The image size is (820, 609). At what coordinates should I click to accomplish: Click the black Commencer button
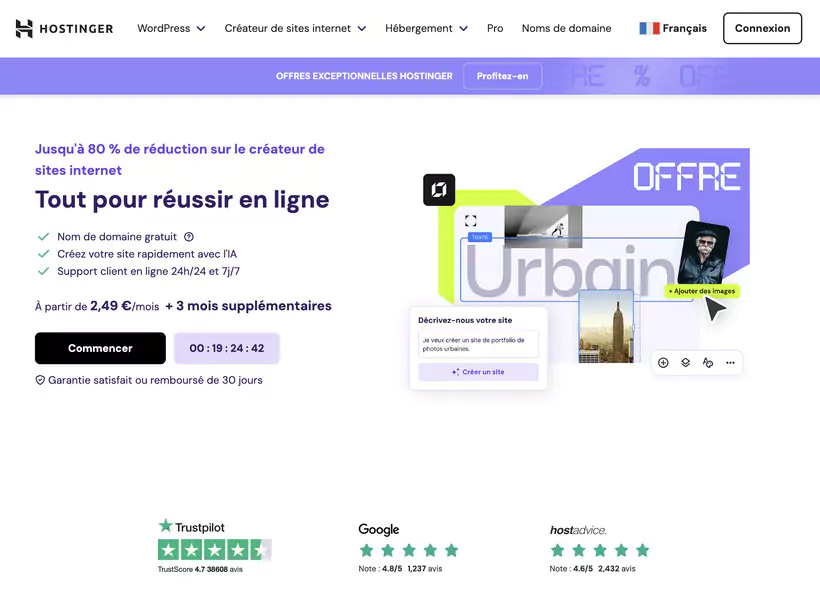[x=100, y=348]
